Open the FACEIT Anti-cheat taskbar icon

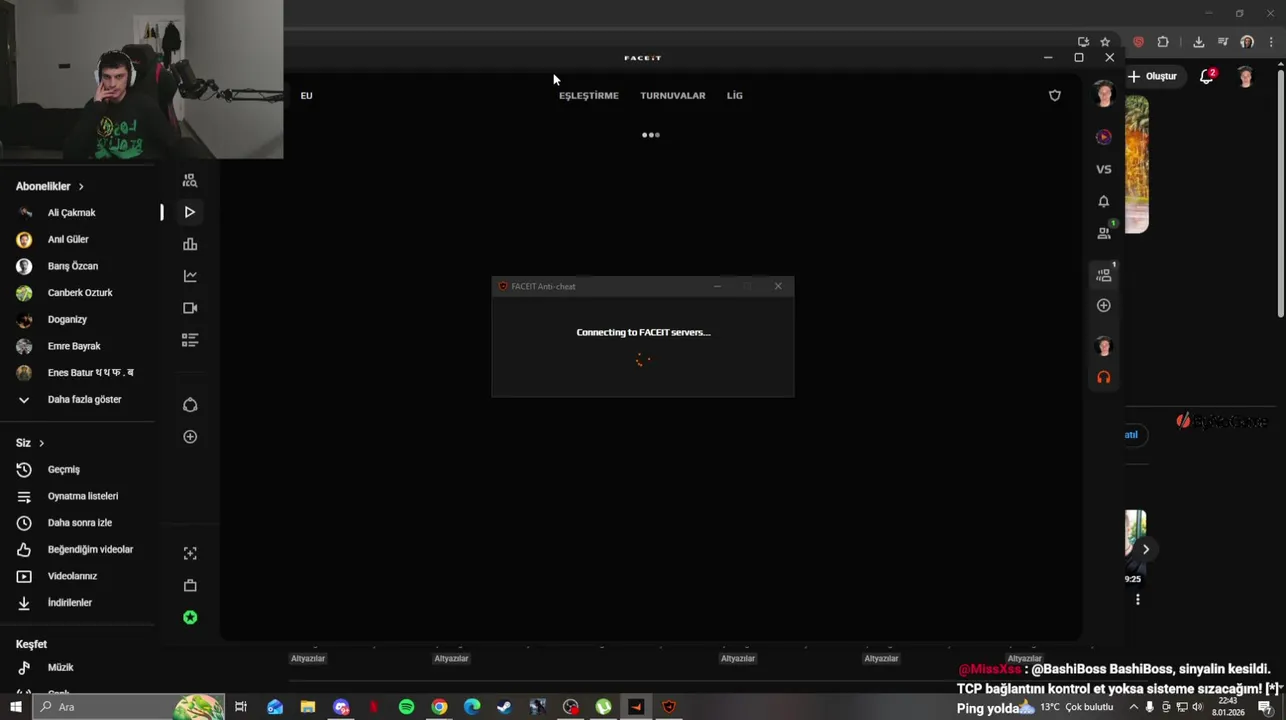669,707
